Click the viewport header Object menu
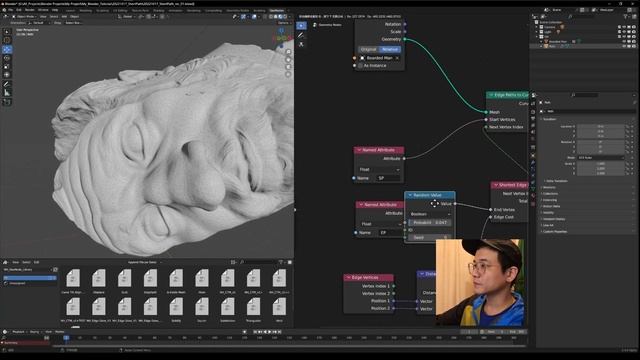Viewport: 640px width, 360px height. tap(74, 17)
